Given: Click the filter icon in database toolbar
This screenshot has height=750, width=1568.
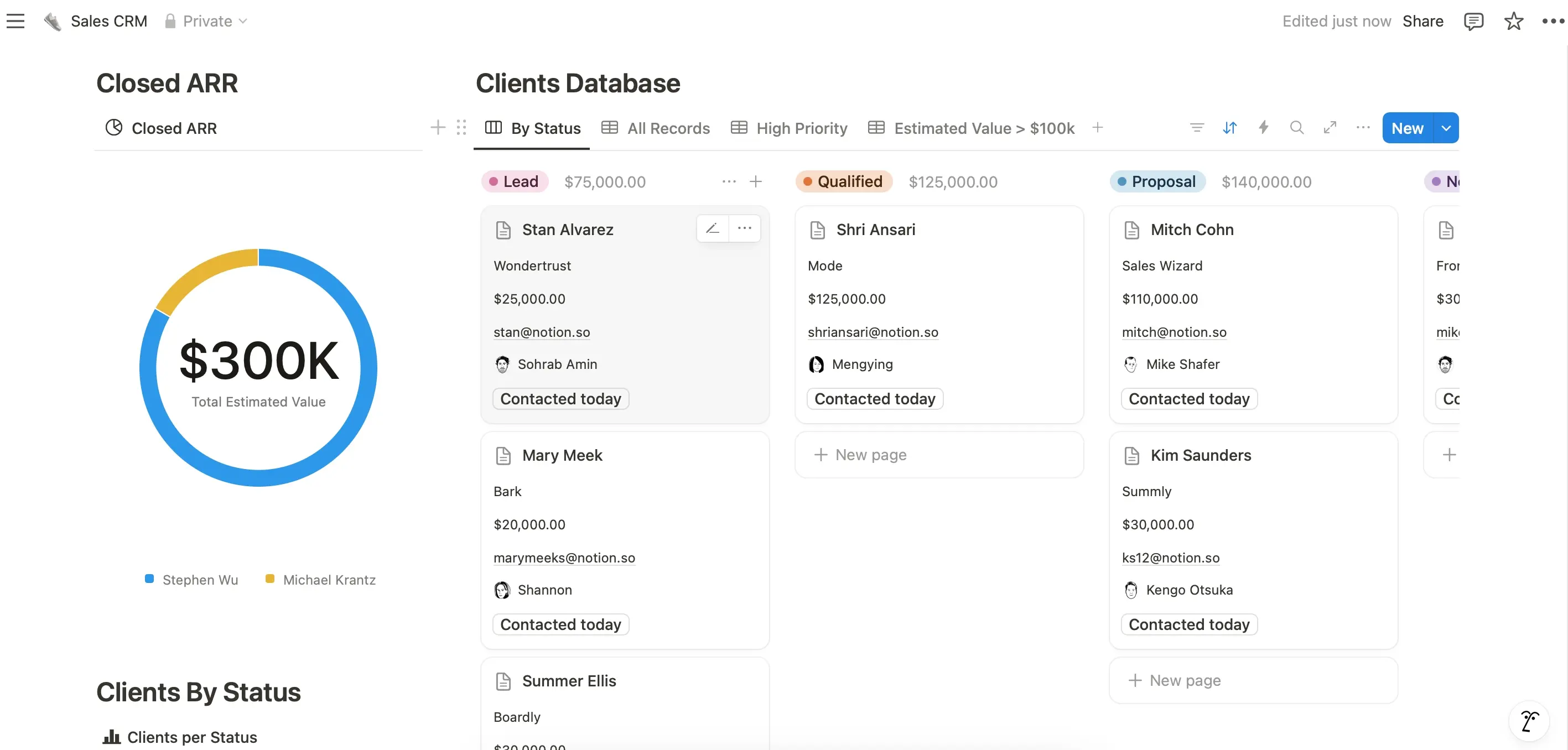Looking at the screenshot, I should [1197, 128].
